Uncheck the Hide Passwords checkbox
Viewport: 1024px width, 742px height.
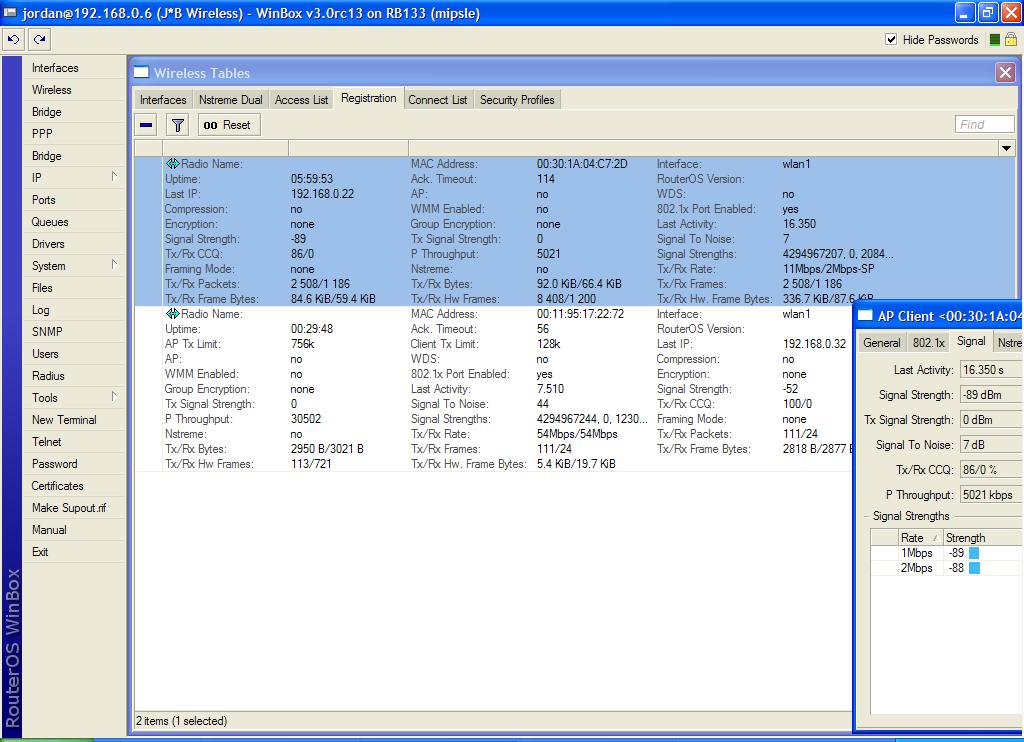point(891,40)
